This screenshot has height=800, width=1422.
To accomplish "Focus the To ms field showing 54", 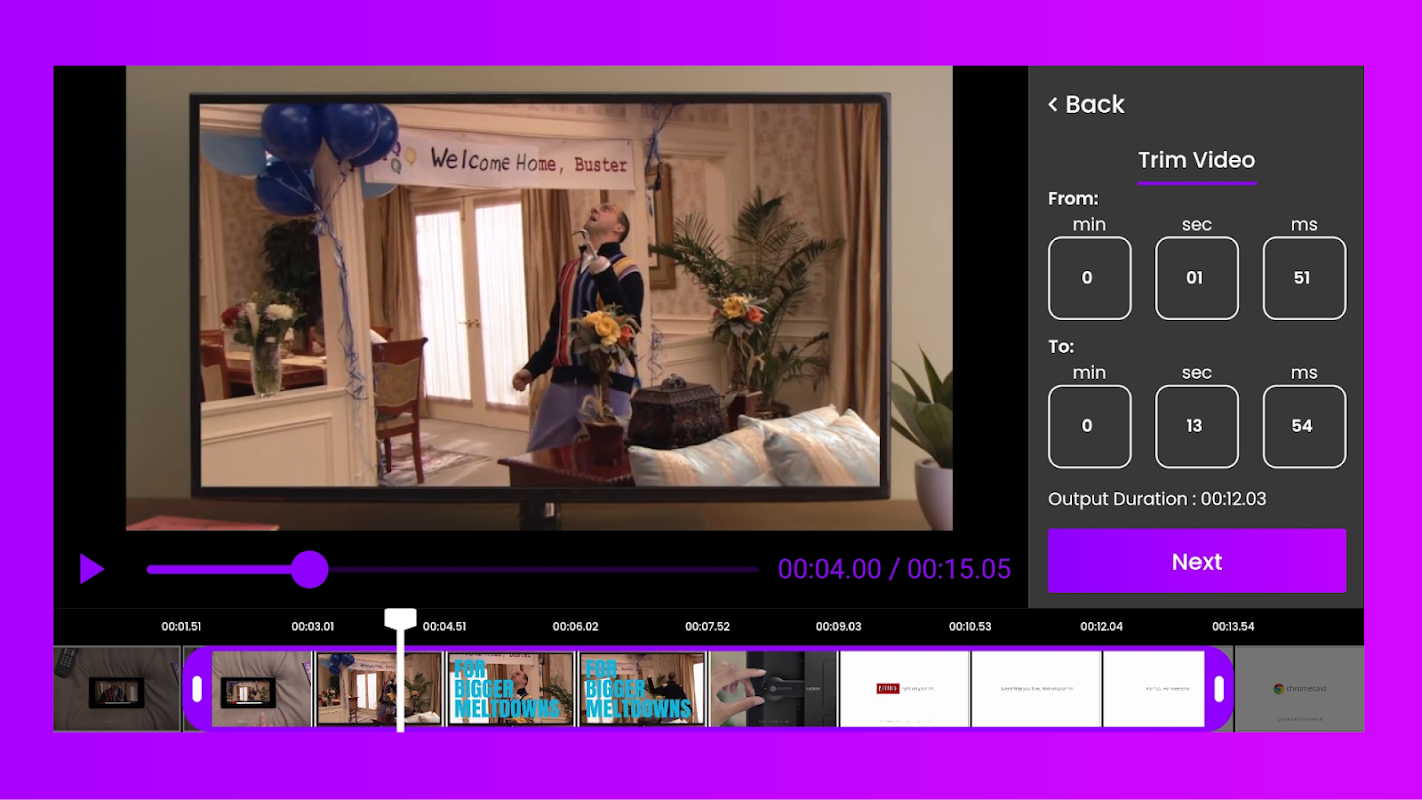I will click(1304, 426).
